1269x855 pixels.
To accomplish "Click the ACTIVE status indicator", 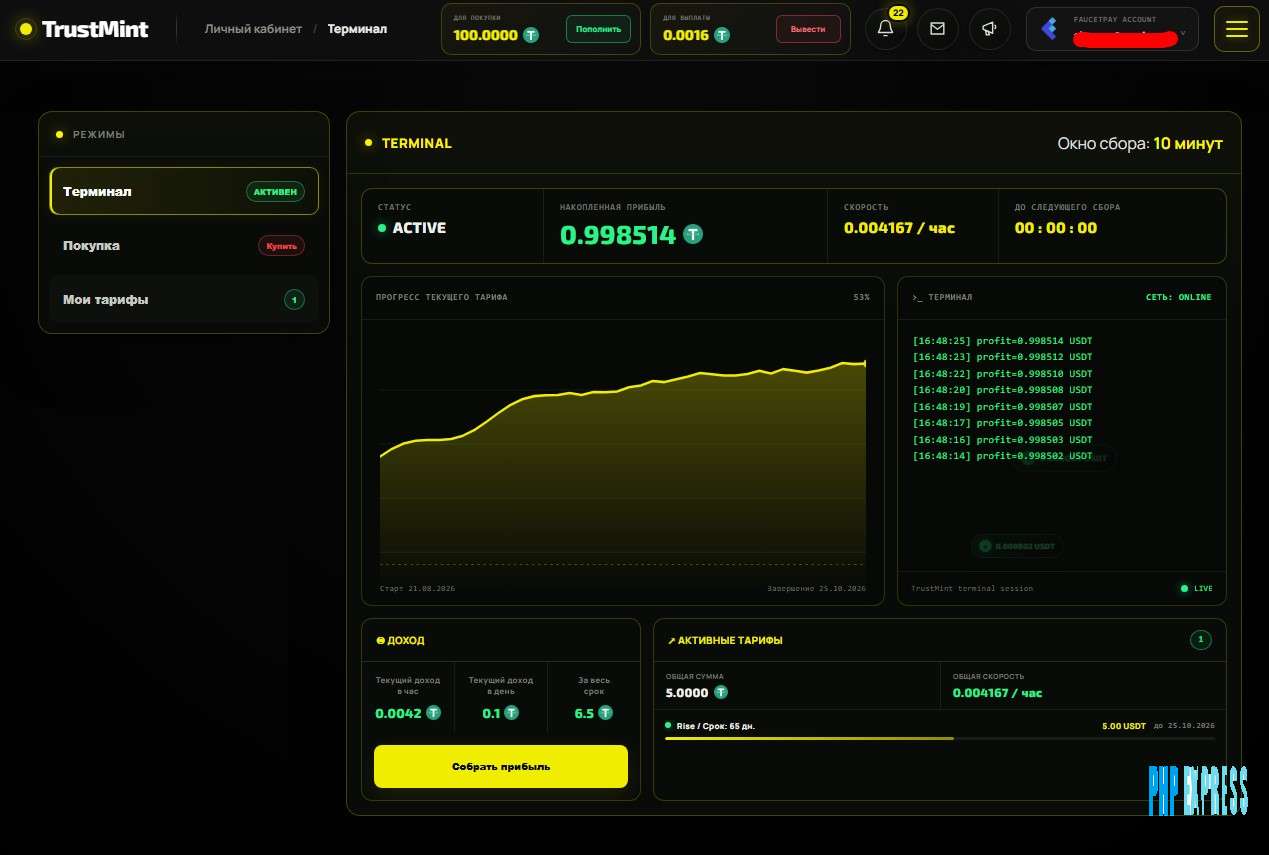I will (x=412, y=228).
